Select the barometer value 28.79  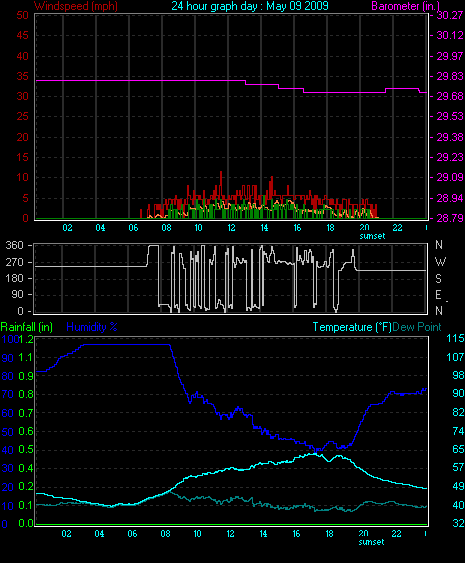pos(450,218)
